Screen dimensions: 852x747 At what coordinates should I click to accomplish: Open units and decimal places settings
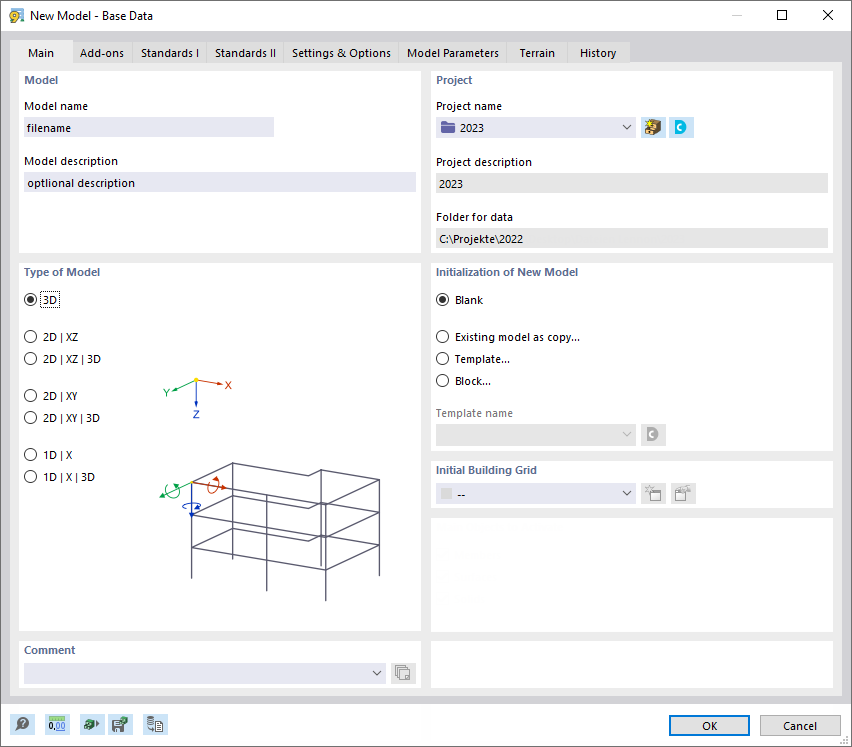[57, 724]
